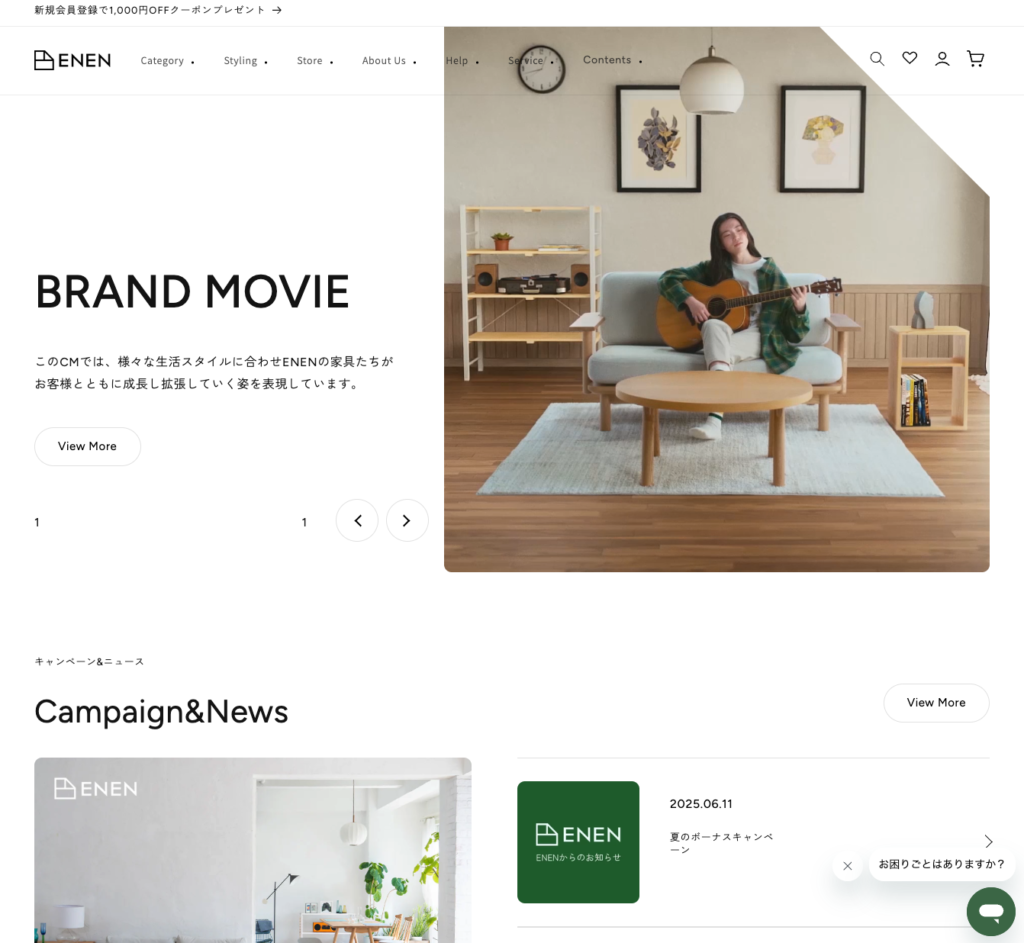This screenshot has height=943, width=1024.
Task: Go to previous slide arrow
Action: coord(357,520)
